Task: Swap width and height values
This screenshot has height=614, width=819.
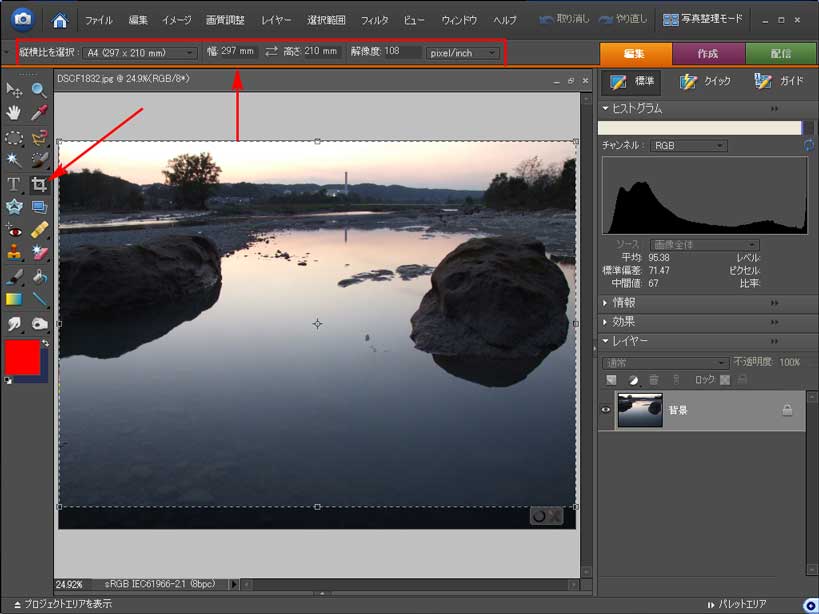Action: (x=271, y=52)
